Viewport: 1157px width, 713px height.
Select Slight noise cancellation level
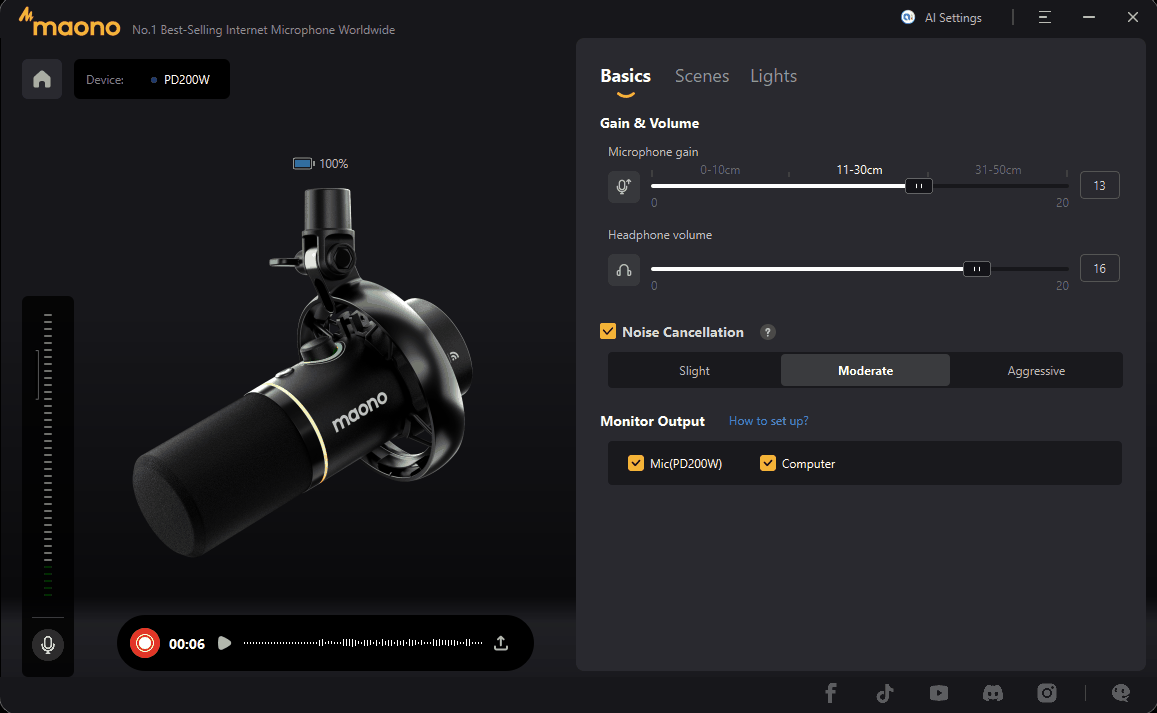click(x=694, y=371)
